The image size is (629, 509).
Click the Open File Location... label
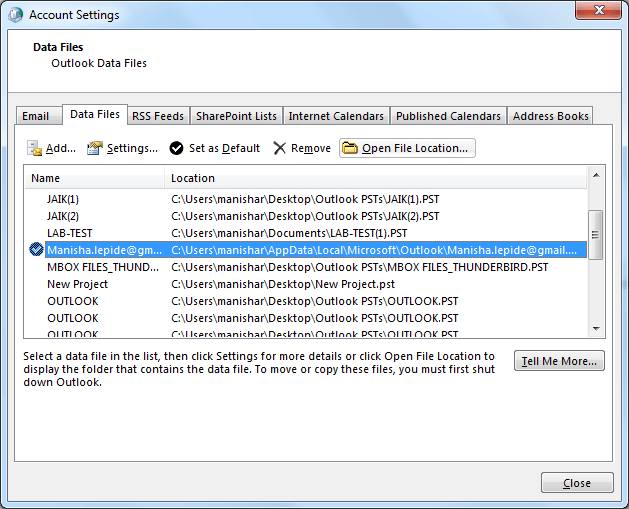click(x=415, y=148)
